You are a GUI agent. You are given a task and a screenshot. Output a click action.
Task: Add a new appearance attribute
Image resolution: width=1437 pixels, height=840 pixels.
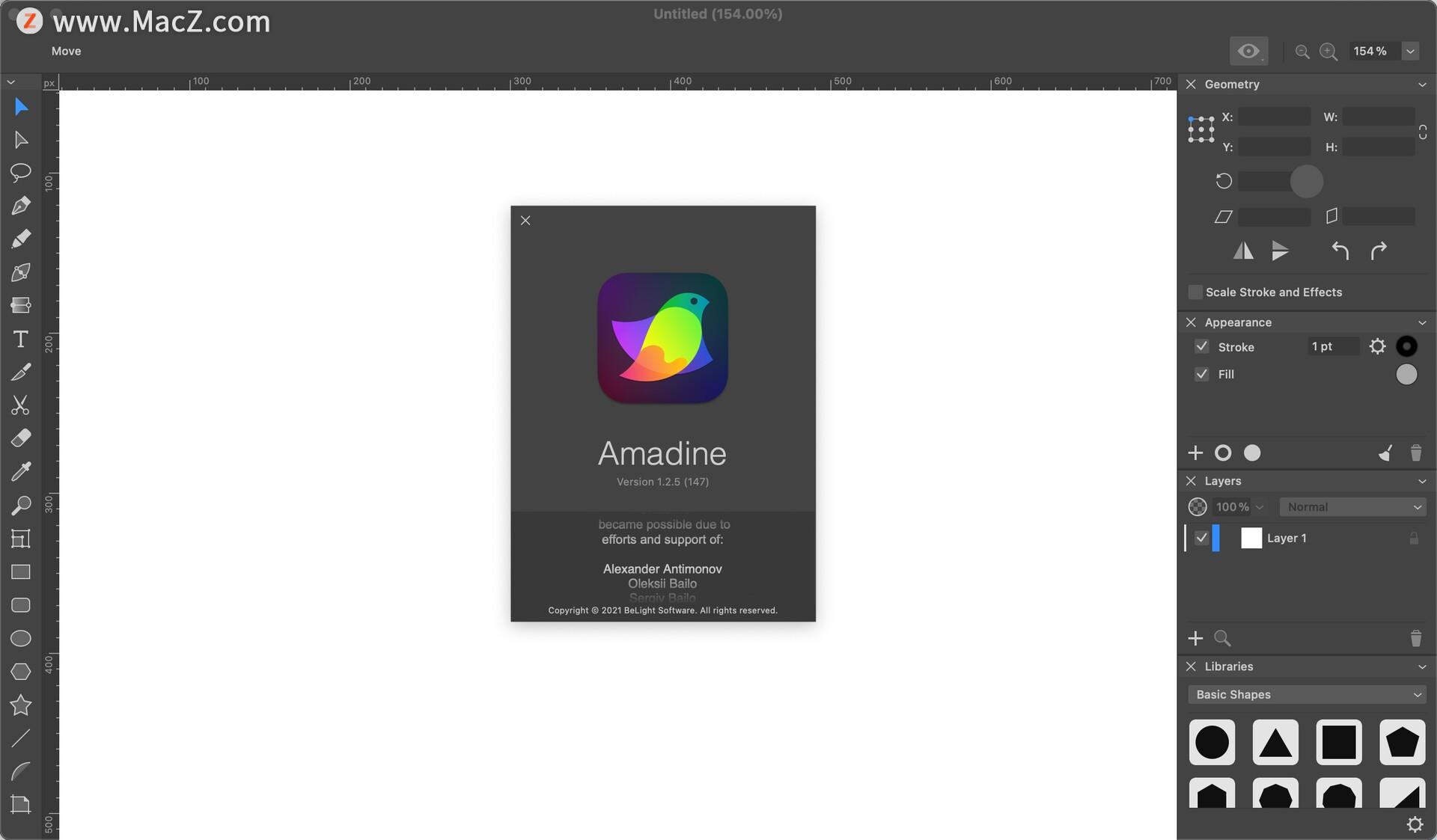pyautogui.click(x=1195, y=453)
